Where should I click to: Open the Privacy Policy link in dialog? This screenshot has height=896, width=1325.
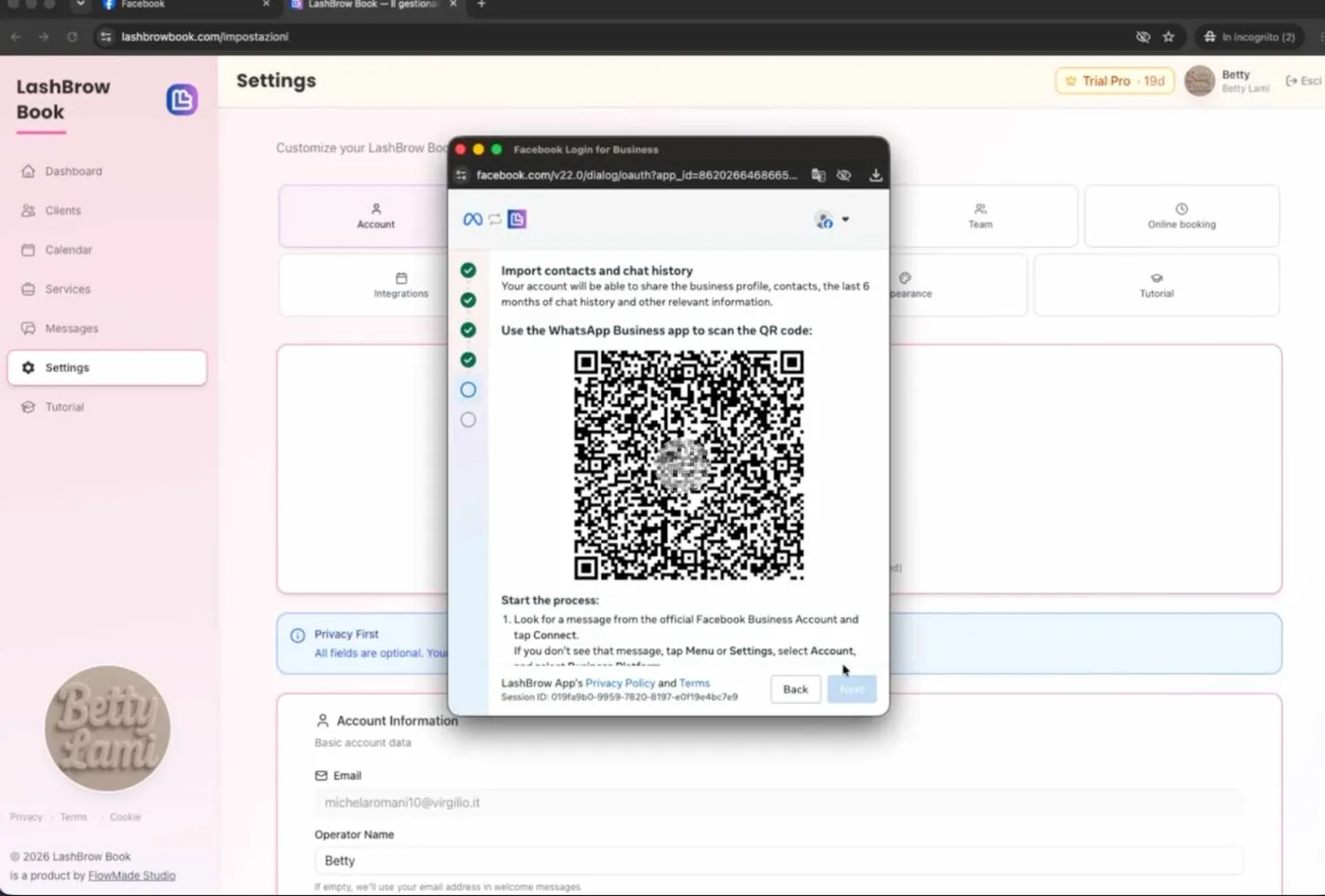click(620, 683)
